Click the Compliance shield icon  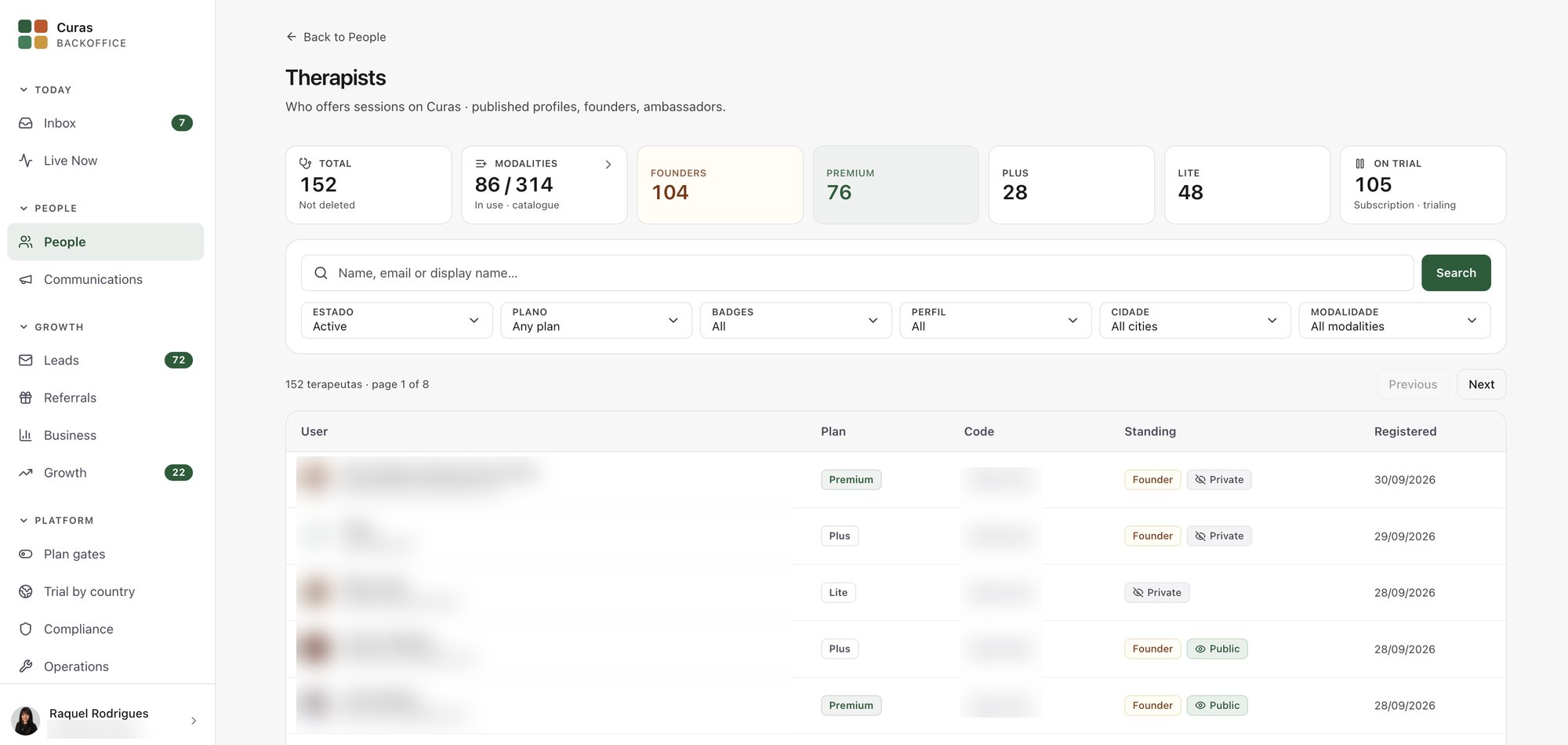pyautogui.click(x=26, y=630)
